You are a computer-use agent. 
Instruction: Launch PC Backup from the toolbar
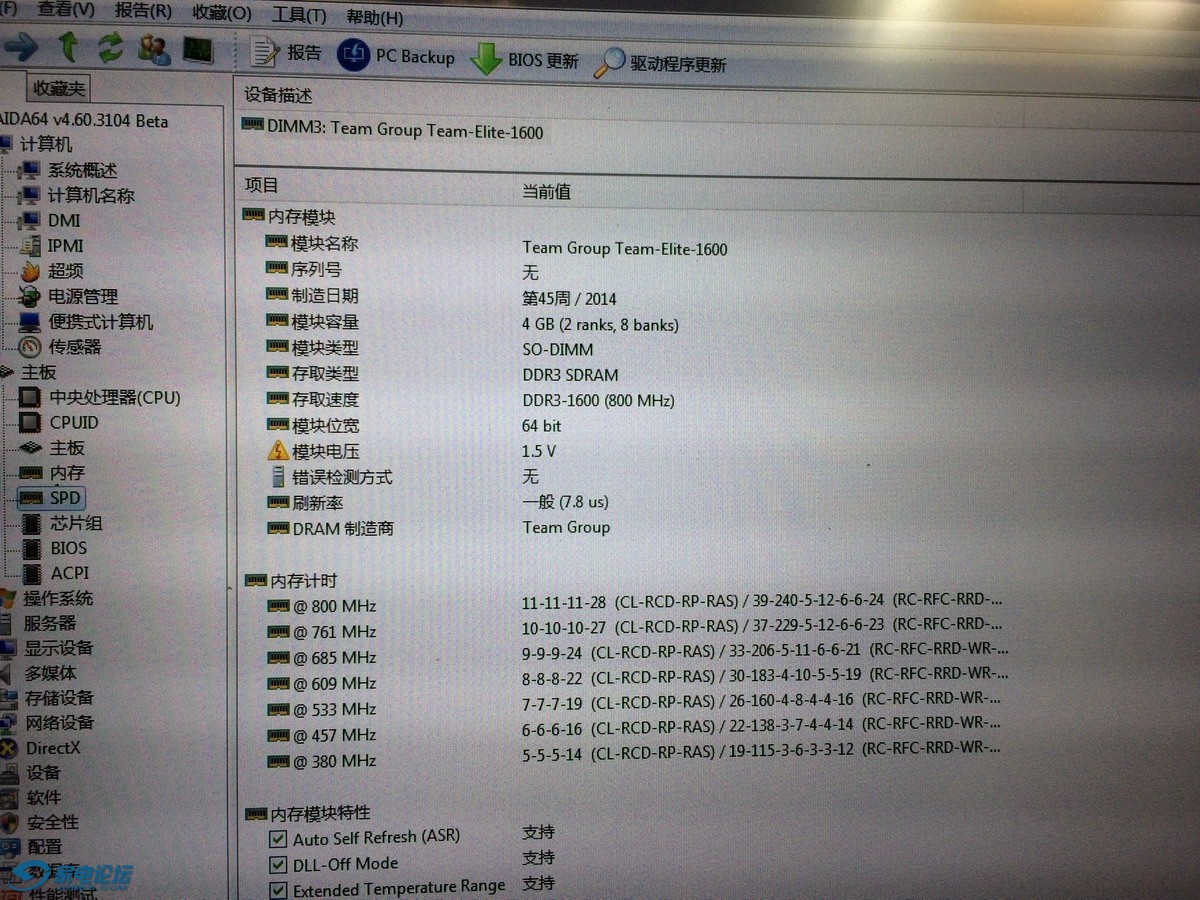tap(396, 56)
